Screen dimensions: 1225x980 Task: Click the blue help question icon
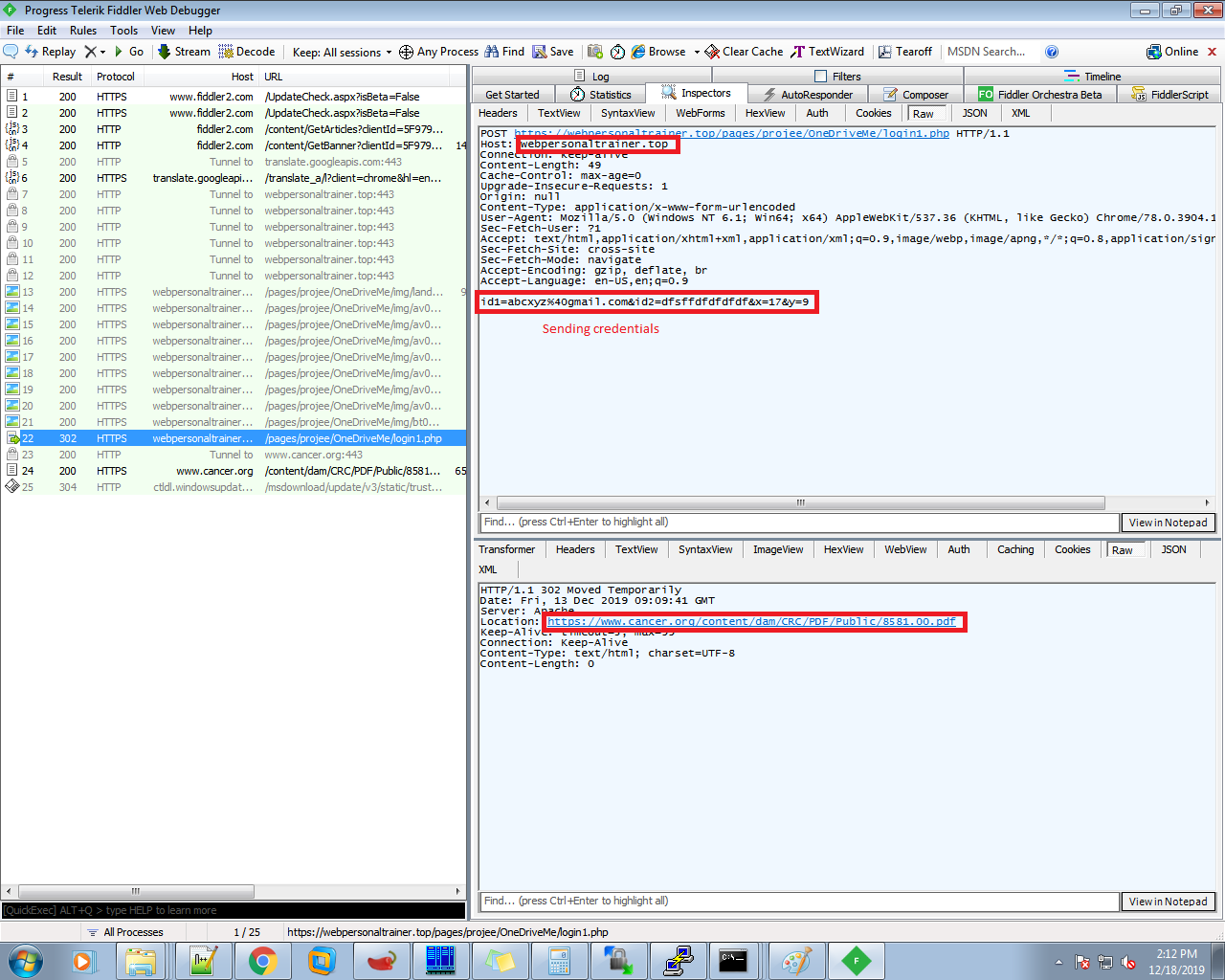click(1052, 52)
